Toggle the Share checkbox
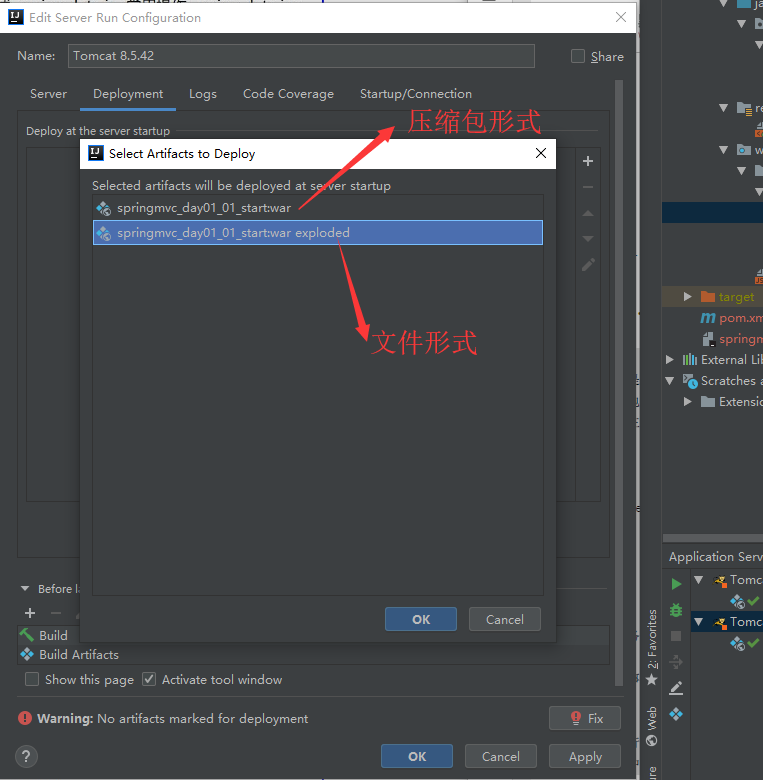The width and height of the screenshot is (763, 780). 577,56
